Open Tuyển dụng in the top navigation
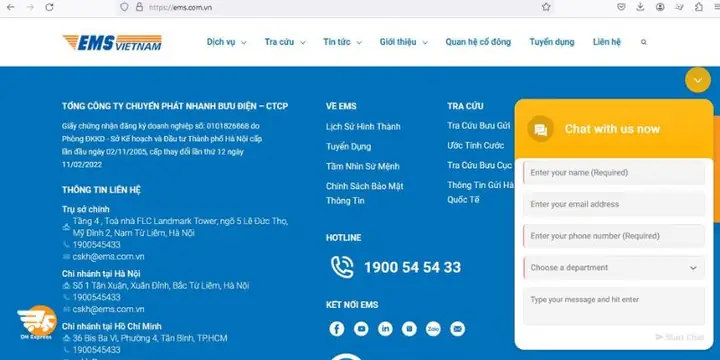The image size is (720, 360). point(551,42)
